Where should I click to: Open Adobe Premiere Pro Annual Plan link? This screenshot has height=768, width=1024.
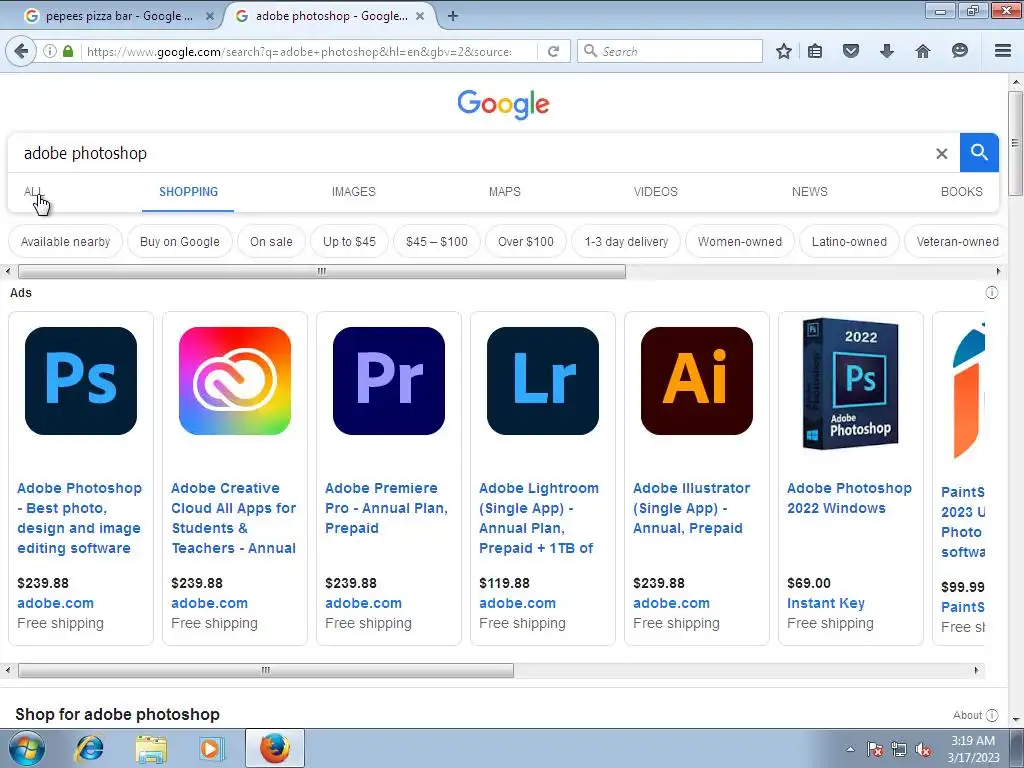pos(387,508)
